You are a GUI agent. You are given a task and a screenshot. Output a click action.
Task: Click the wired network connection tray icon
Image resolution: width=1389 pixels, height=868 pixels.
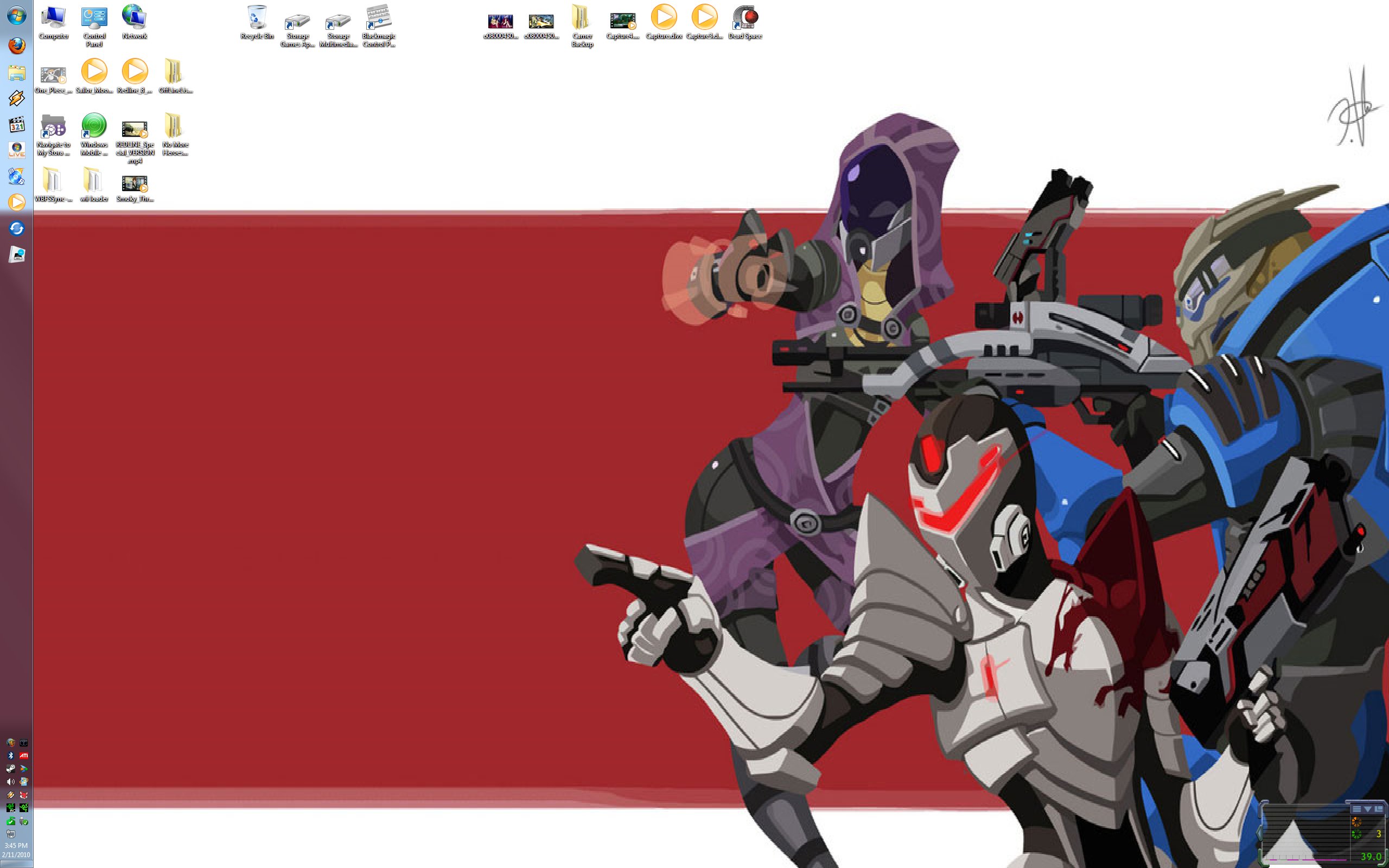[10, 834]
